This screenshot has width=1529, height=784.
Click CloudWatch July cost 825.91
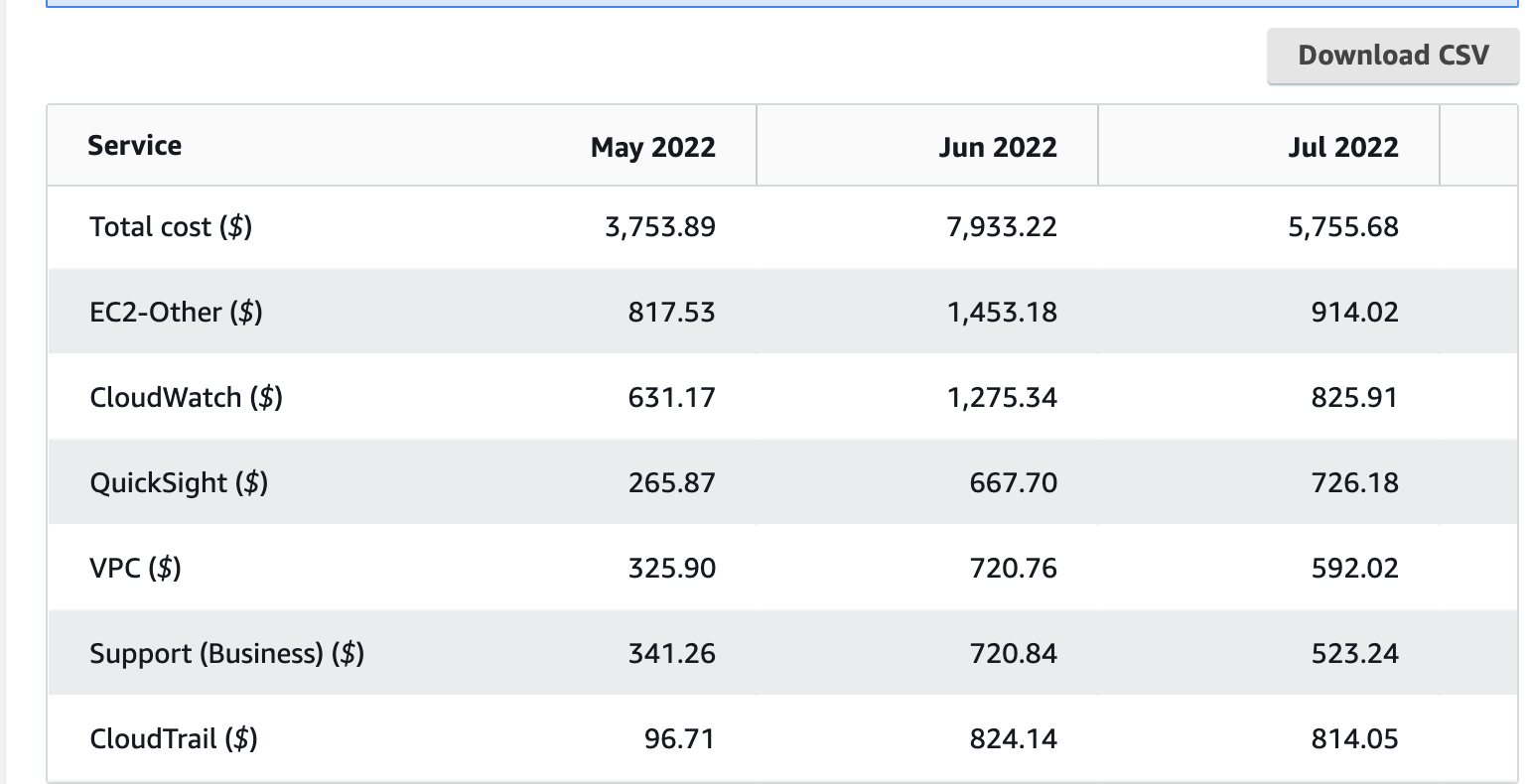tap(1354, 397)
